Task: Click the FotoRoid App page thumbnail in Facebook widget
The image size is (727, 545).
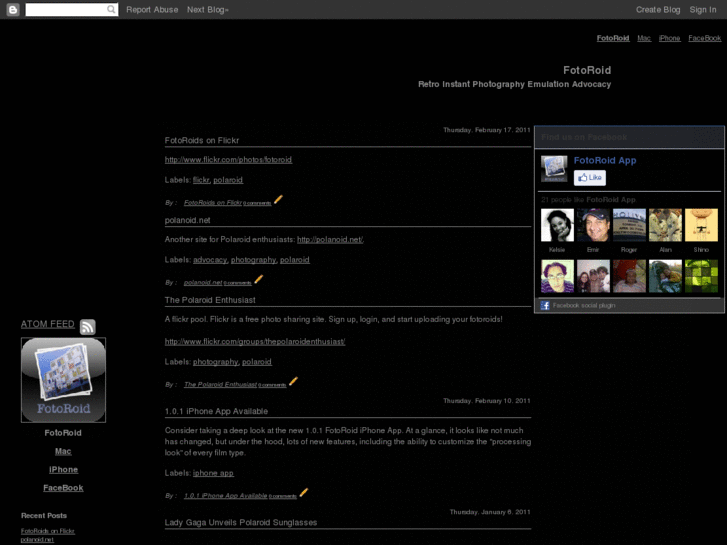Action: [x=554, y=168]
